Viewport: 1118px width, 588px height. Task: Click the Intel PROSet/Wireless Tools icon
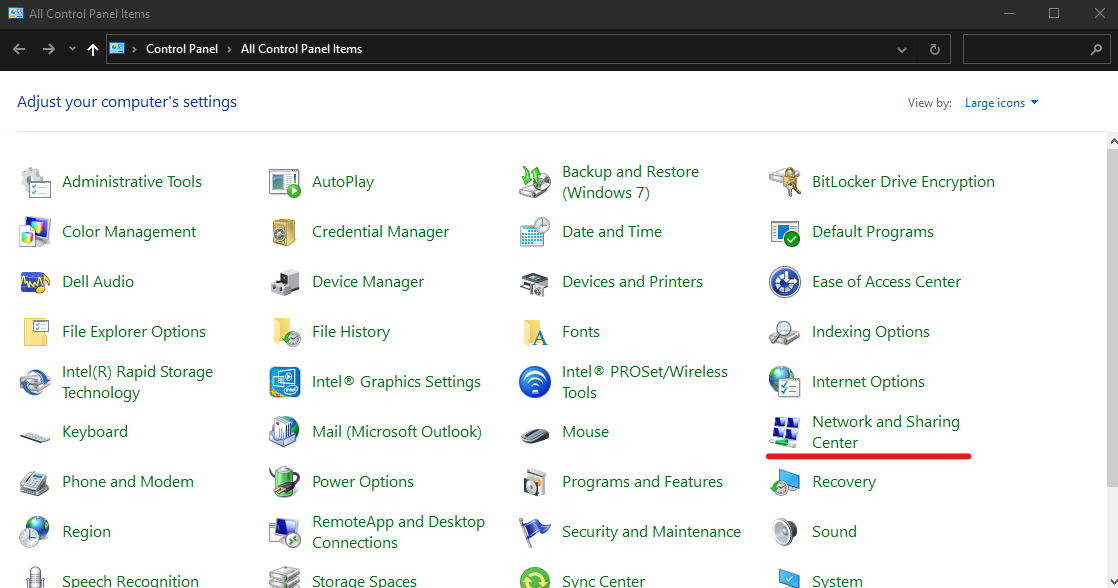(x=535, y=382)
